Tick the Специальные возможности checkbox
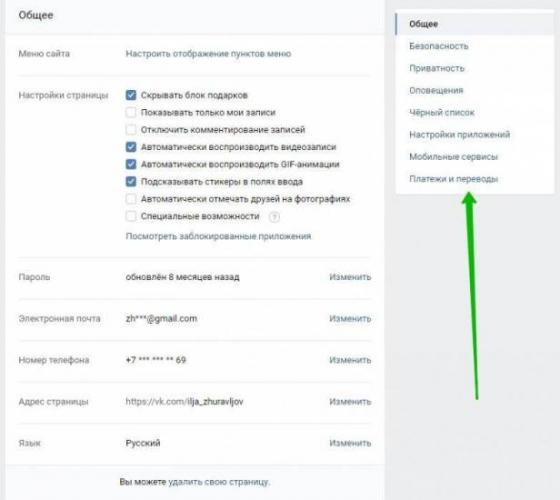 [131, 216]
